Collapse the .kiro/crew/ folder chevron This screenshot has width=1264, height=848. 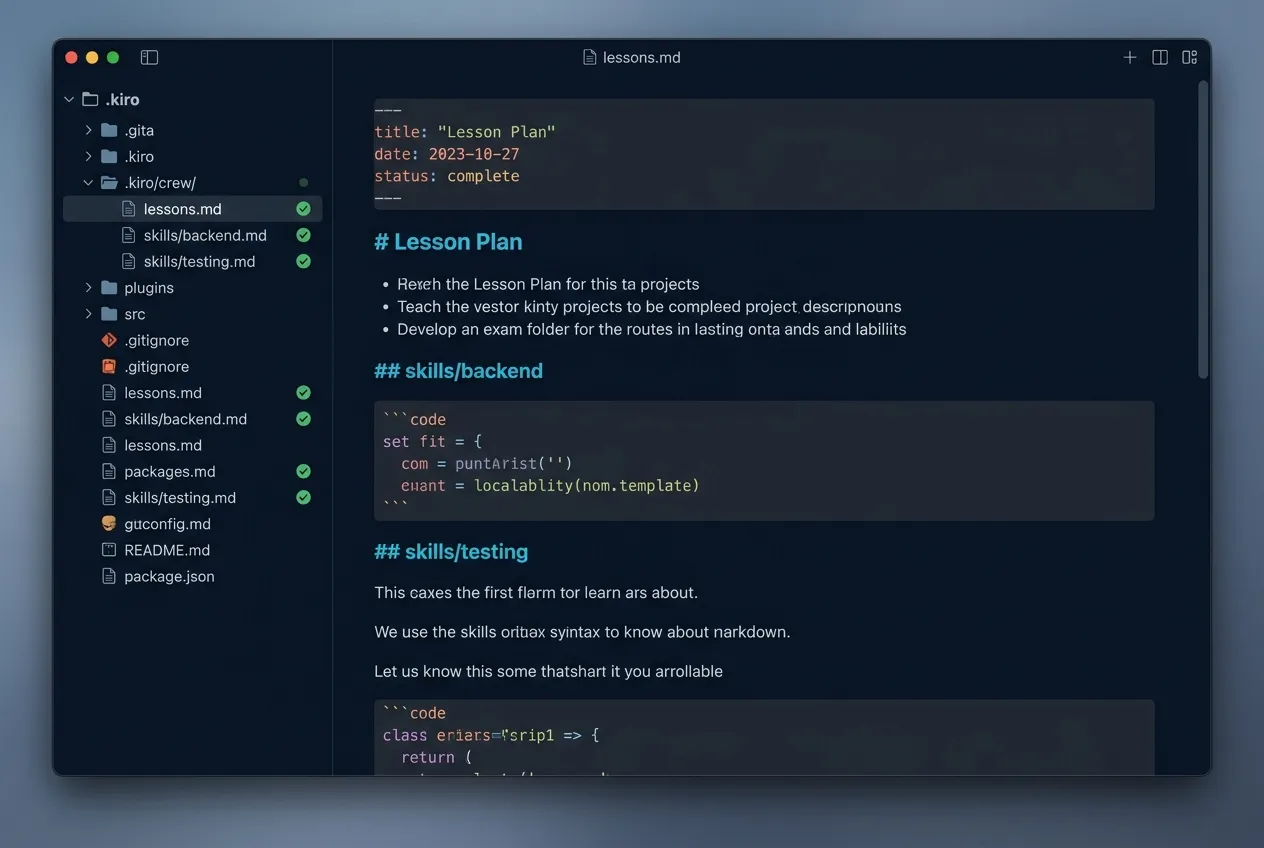[88, 183]
